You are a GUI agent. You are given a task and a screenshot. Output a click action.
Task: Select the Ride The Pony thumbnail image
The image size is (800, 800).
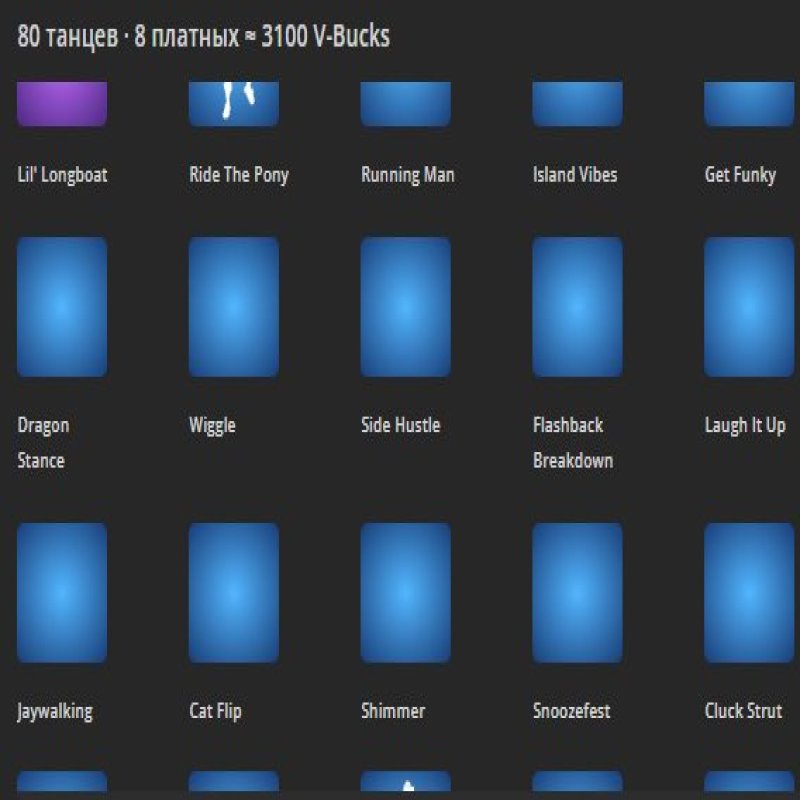[234, 104]
